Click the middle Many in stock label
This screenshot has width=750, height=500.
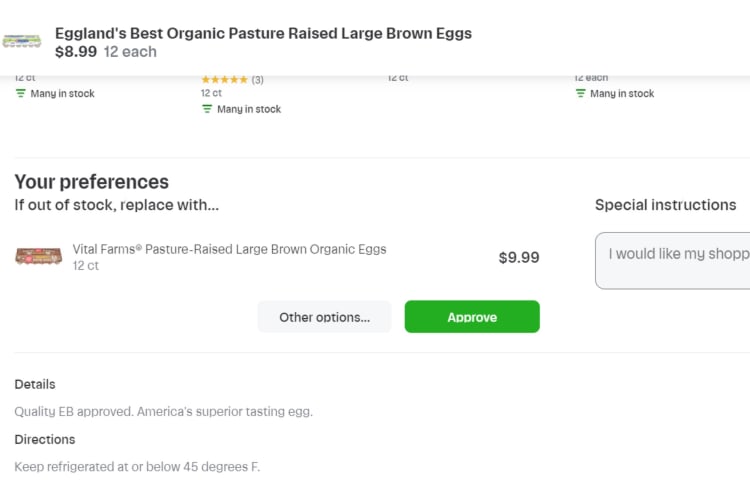pos(249,109)
